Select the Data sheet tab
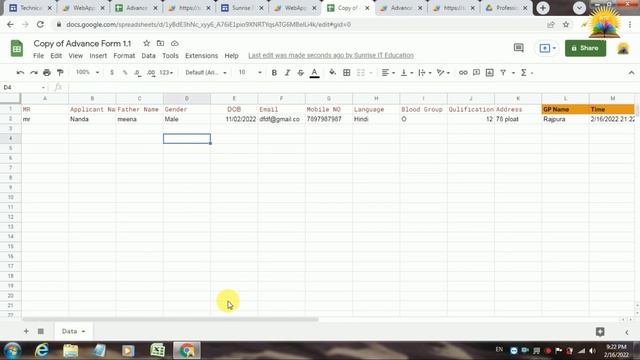This screenshot has width=640, height=360. point(73,331)
